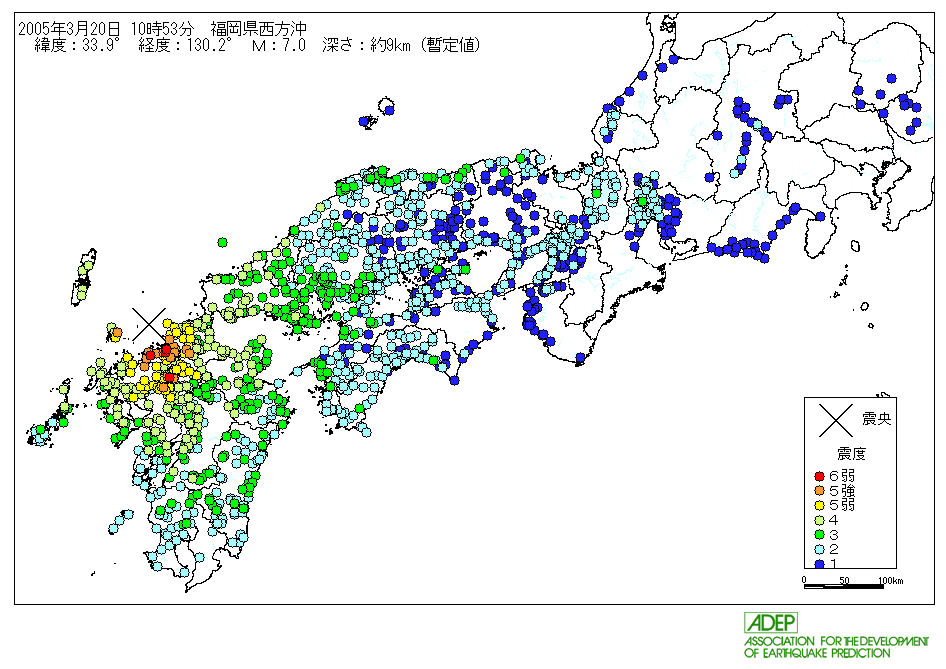Click the X epicenter symbol in the legend
Screen dimensions: 946x669
click(836, 420)
